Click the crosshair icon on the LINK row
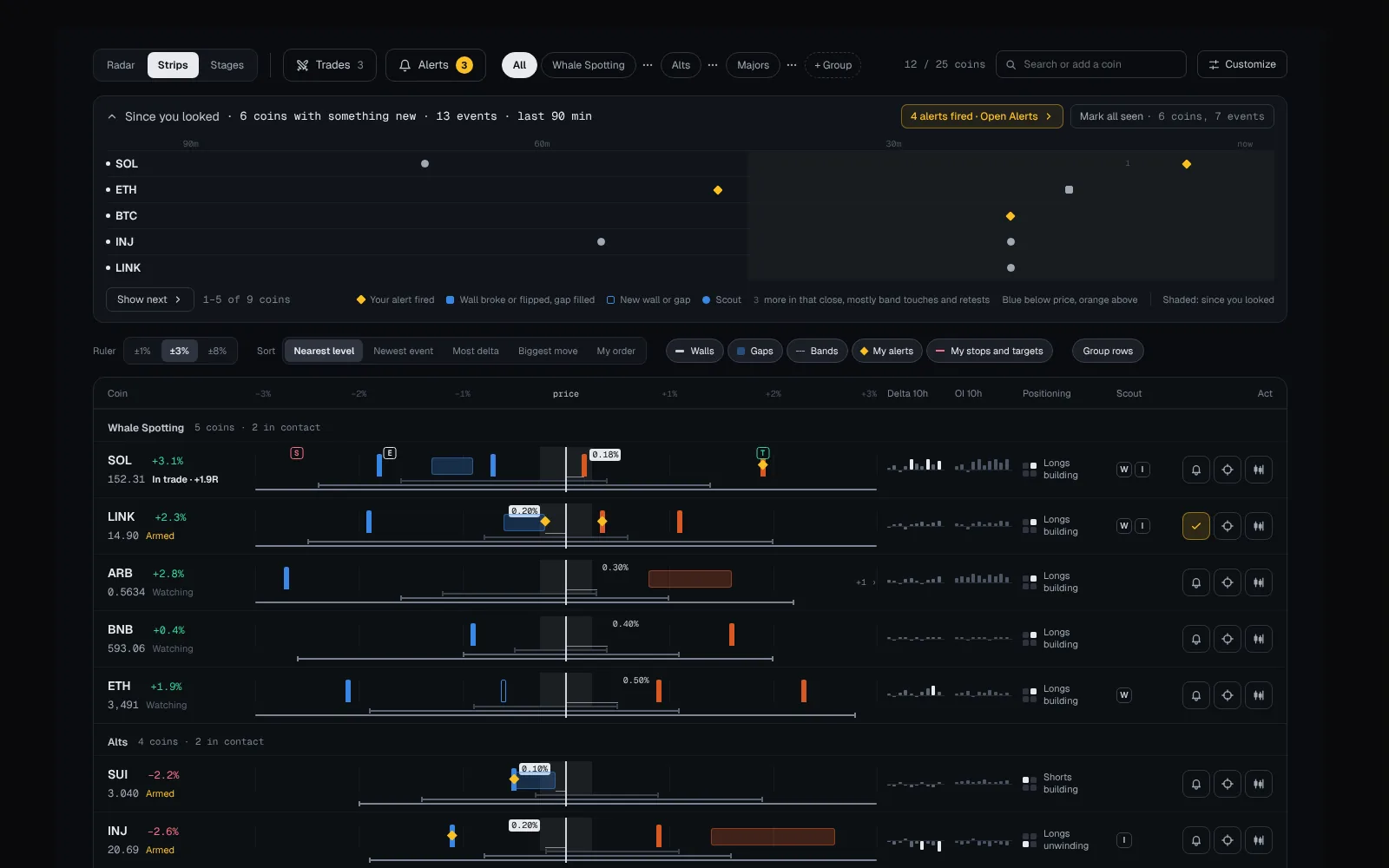Screen dimensions: 1389x868 [1228, 526]
